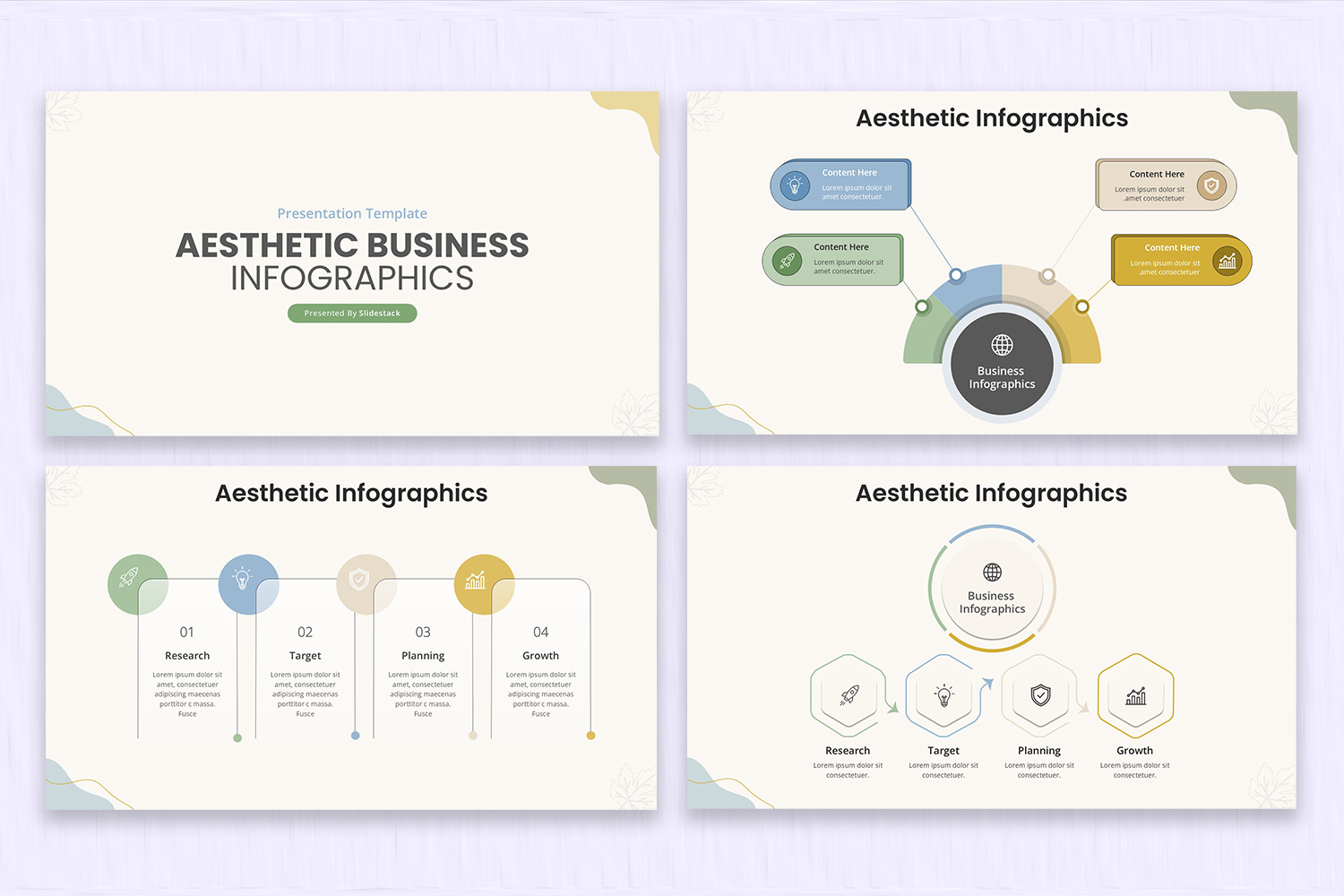Click the blue ring marker on the semicircle
This screenshot has width=1344, height=896.
[956, 275]
